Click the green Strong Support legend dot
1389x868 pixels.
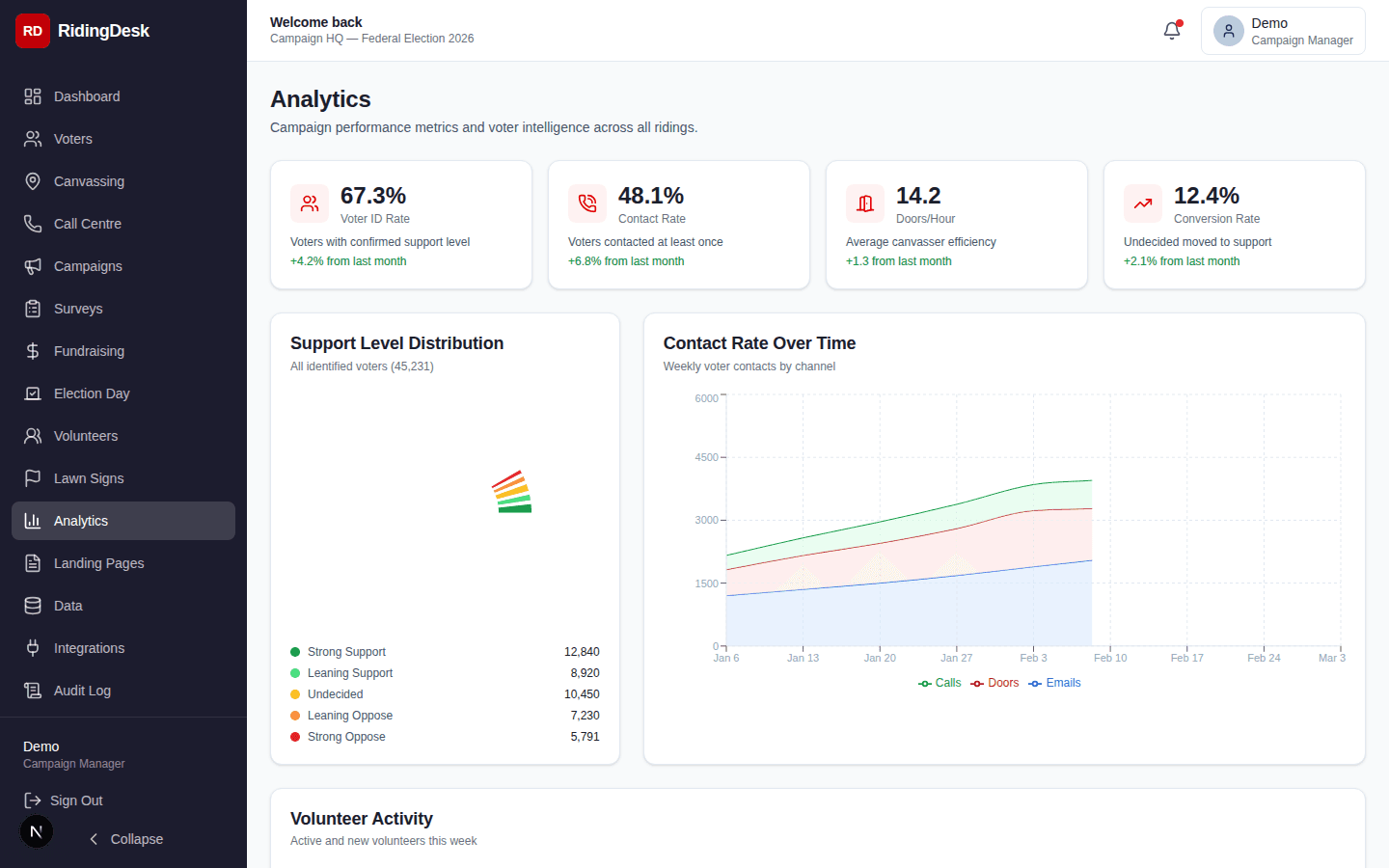pos(295,652)
